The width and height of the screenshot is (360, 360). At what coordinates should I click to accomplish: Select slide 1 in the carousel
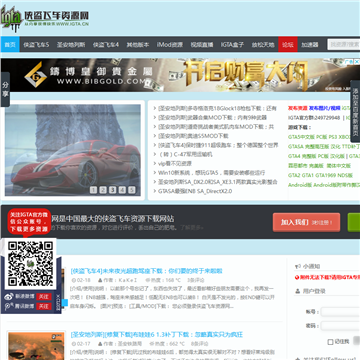point(93,190)
